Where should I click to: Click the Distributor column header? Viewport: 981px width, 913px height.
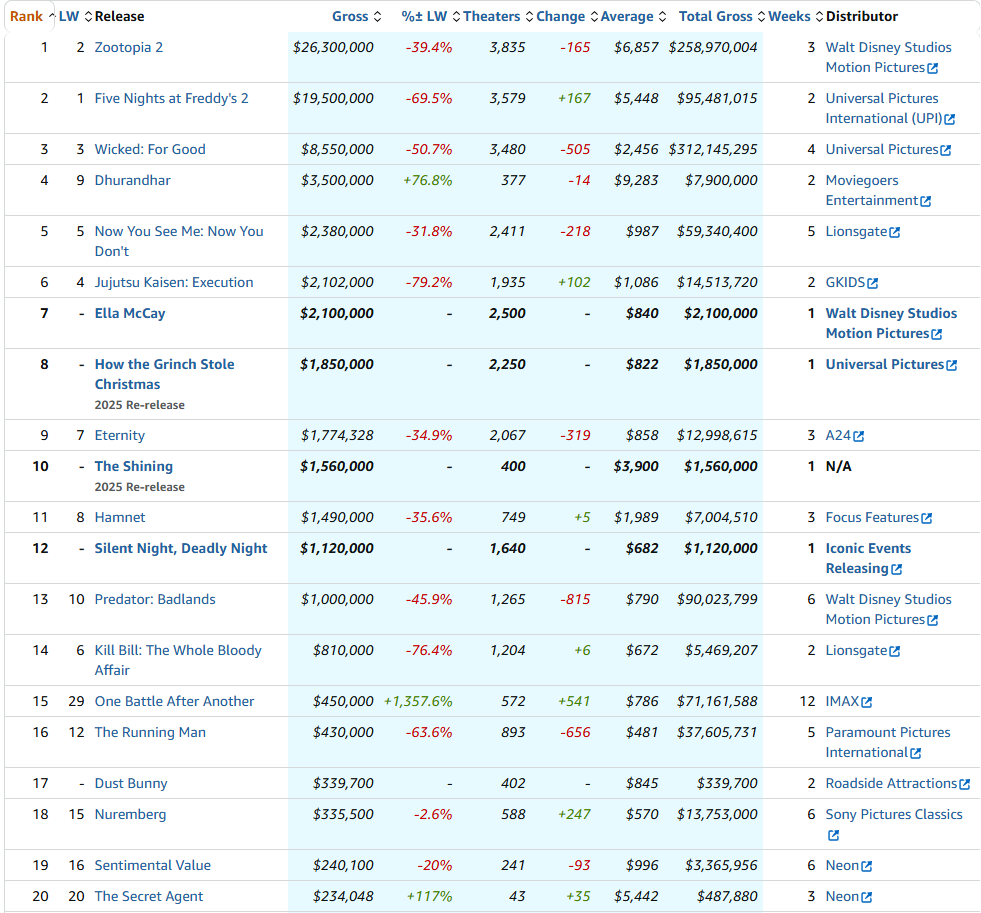coord(861,16)
